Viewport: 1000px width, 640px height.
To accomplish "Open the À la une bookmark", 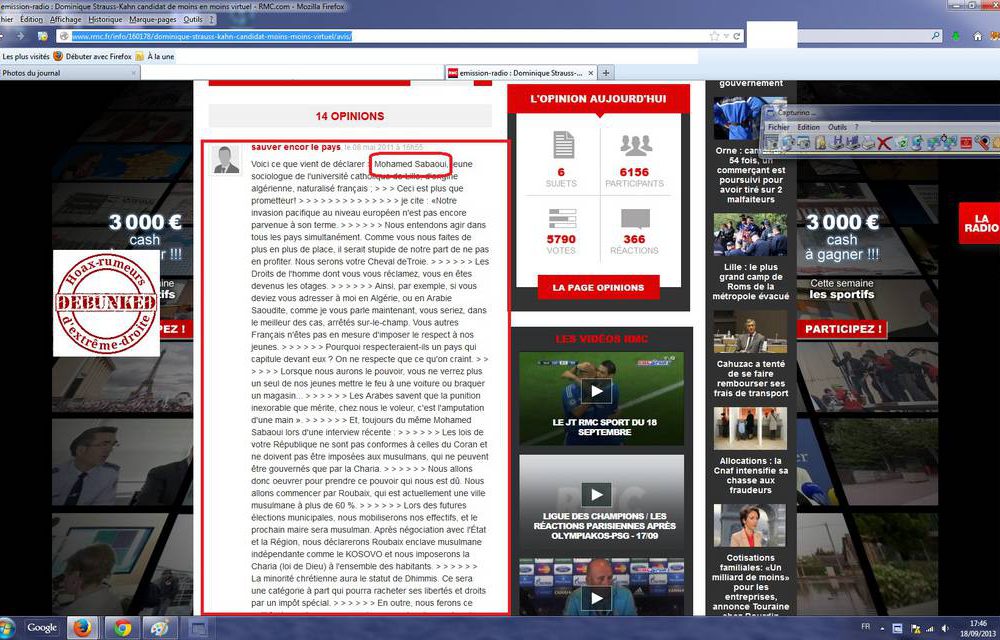I will pyautogui.click(x=155, y=57).
